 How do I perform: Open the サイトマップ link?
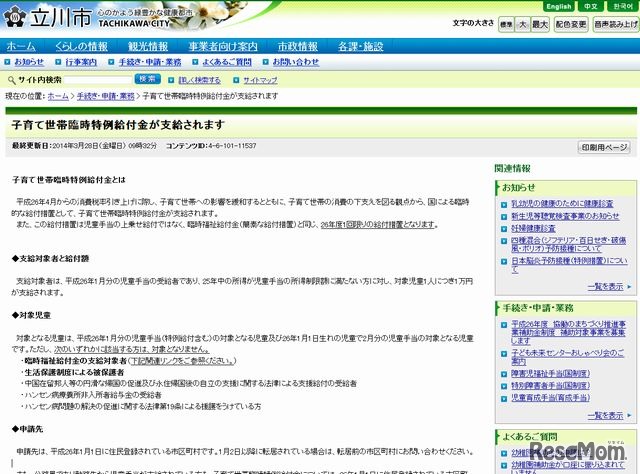pos(260,80)
